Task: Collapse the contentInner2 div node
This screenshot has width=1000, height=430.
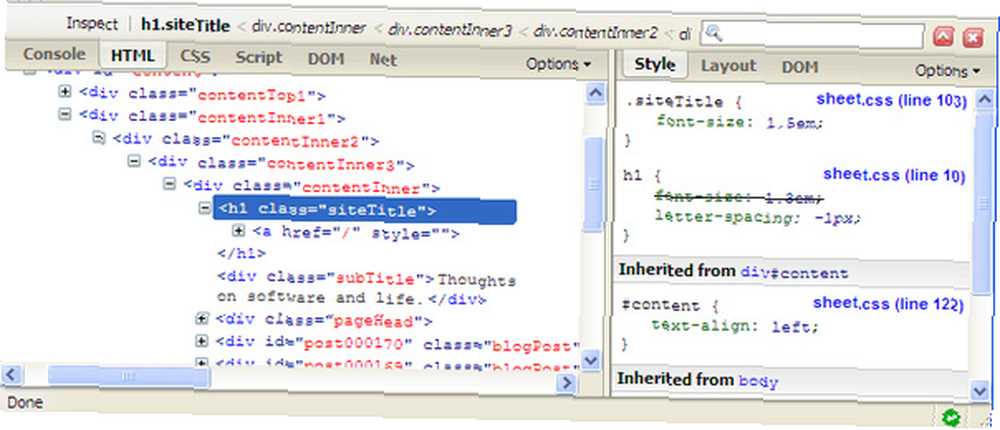Action: (99, 137)
